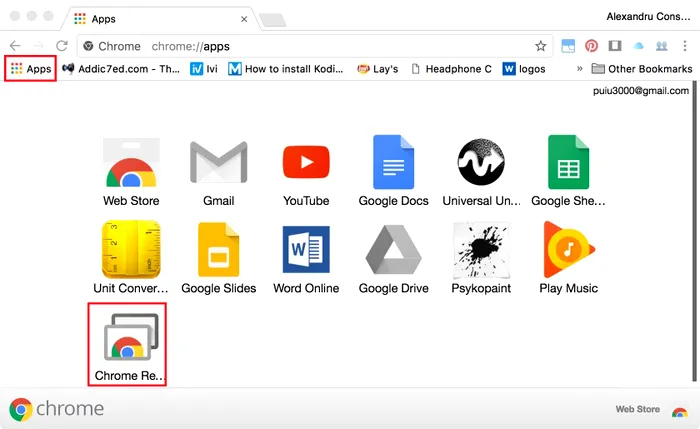Open the Addic7ed.com bookmark
This screenshot has width=700, height=429.
click(x=121, y=69)
